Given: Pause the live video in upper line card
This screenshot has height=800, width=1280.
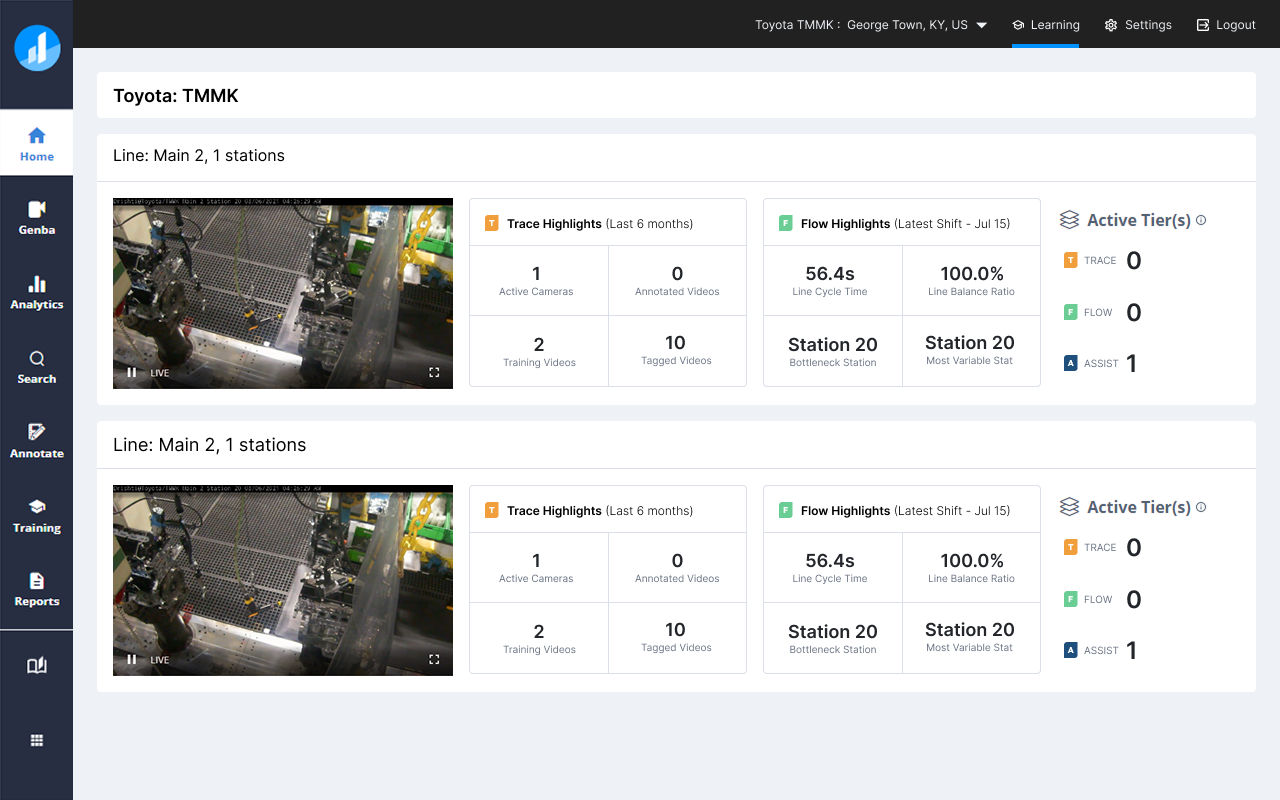Looking at the screenshot, I should point(131,372).
